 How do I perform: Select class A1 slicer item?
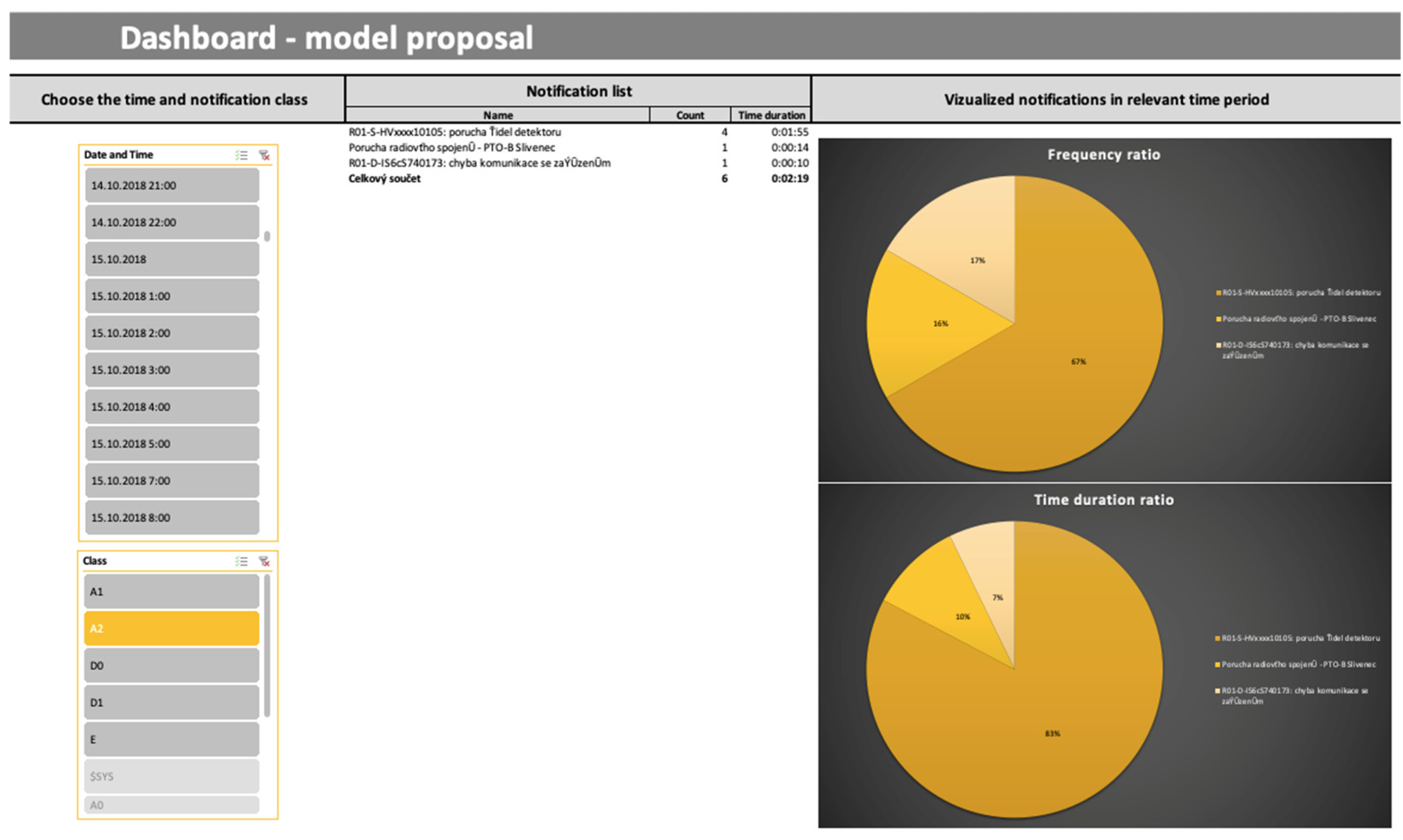point(172,591)
